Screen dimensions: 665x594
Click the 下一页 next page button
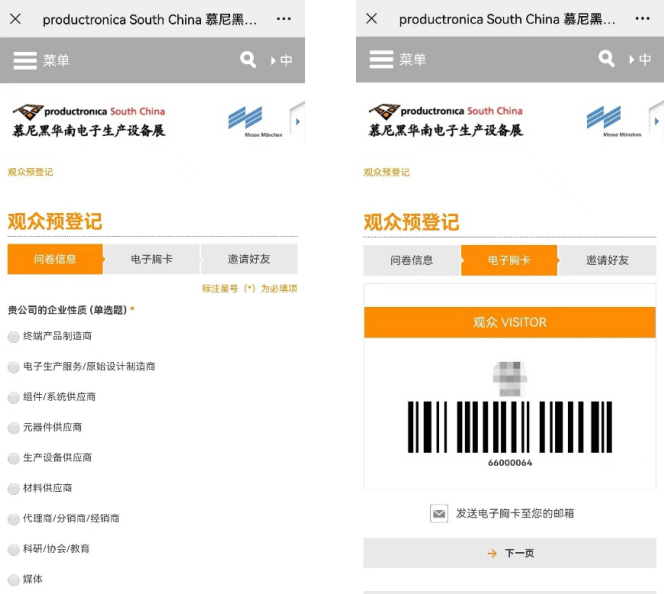coord(510,553)
